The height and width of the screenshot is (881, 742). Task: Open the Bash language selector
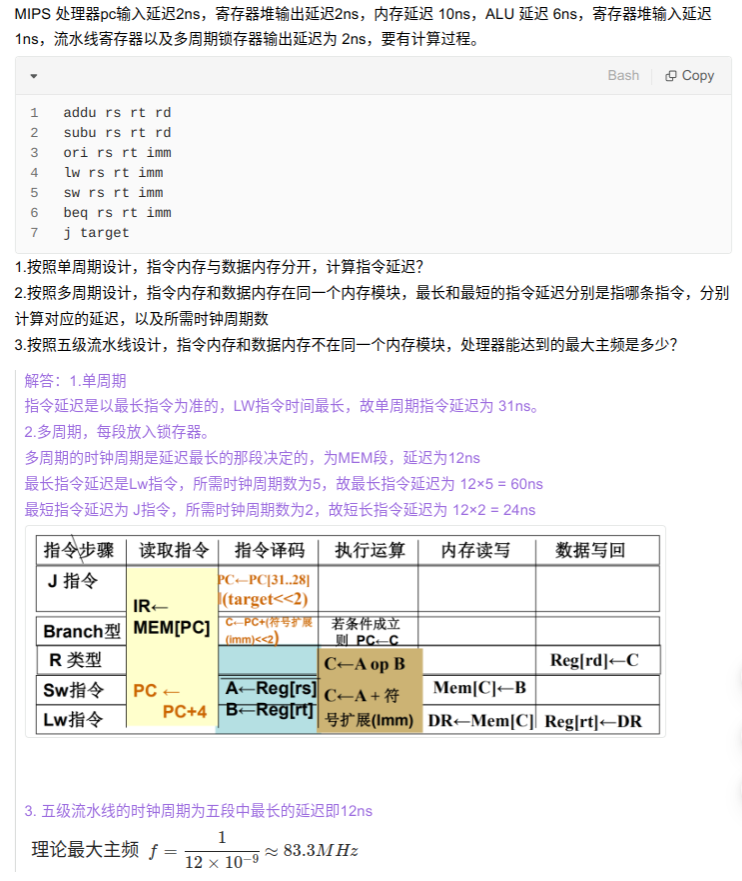point(623,76)
